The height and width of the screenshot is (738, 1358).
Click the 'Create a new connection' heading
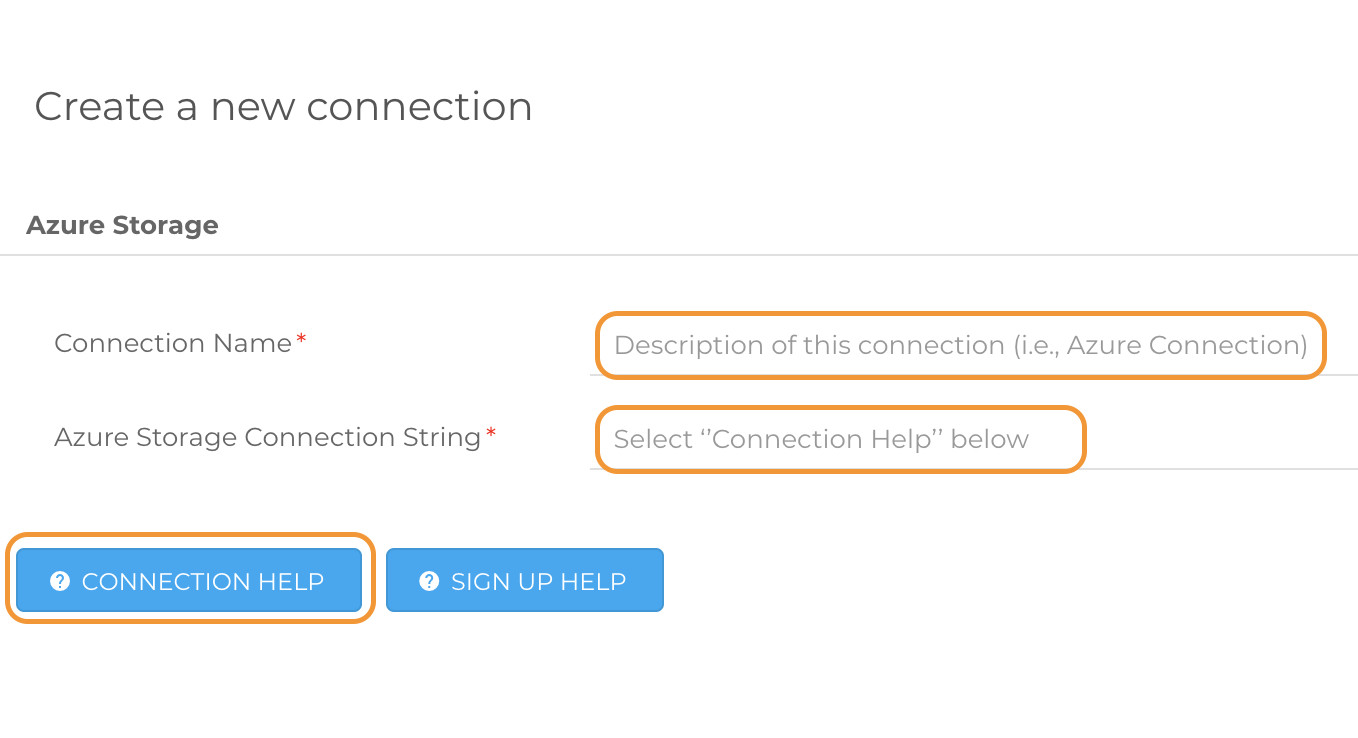283,107
